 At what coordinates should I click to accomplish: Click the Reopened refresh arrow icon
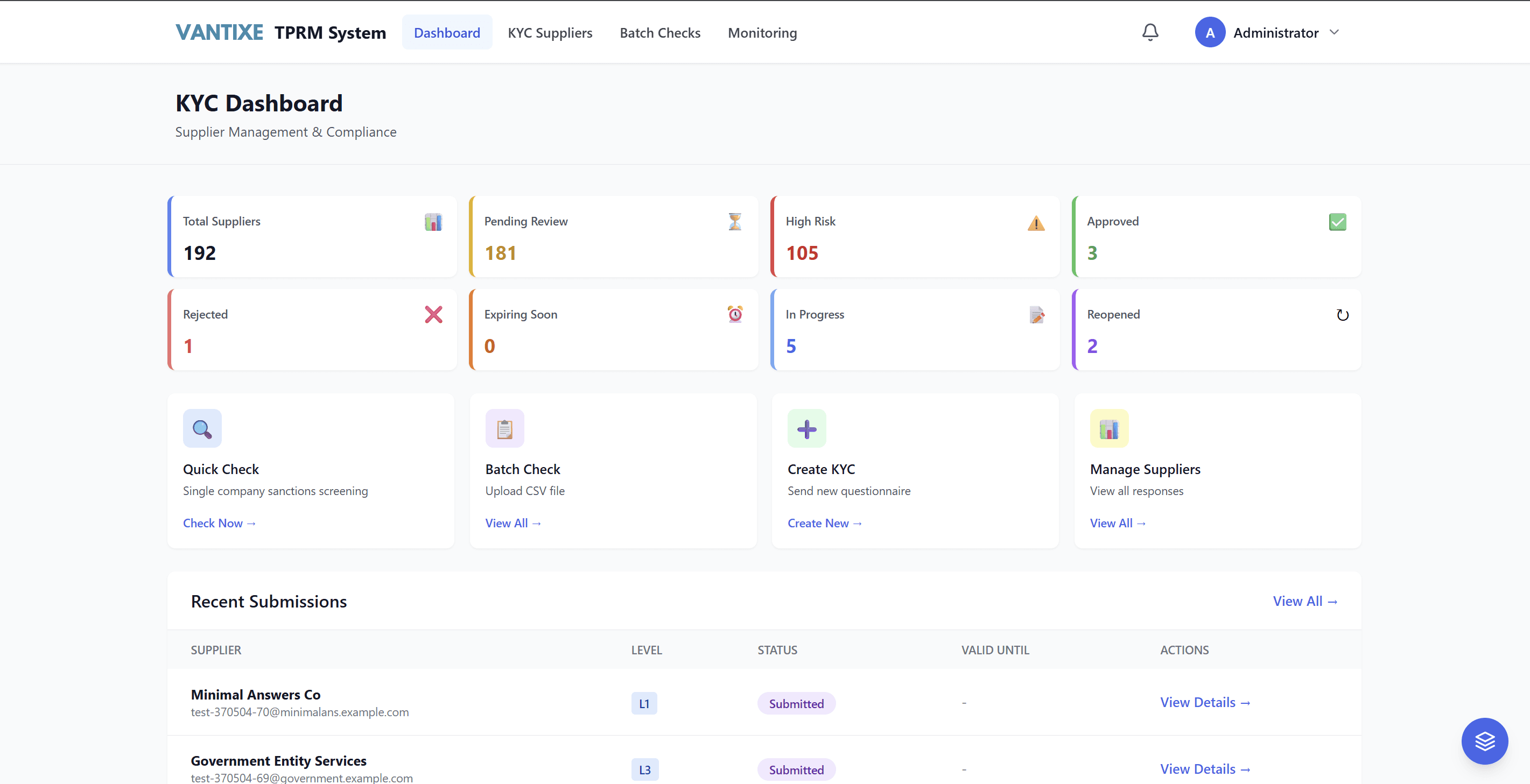tap(1342, 315)
